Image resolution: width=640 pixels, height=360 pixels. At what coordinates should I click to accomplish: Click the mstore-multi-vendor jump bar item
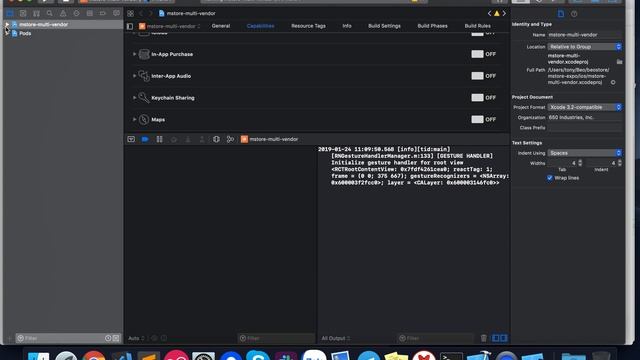click(187, 13)
